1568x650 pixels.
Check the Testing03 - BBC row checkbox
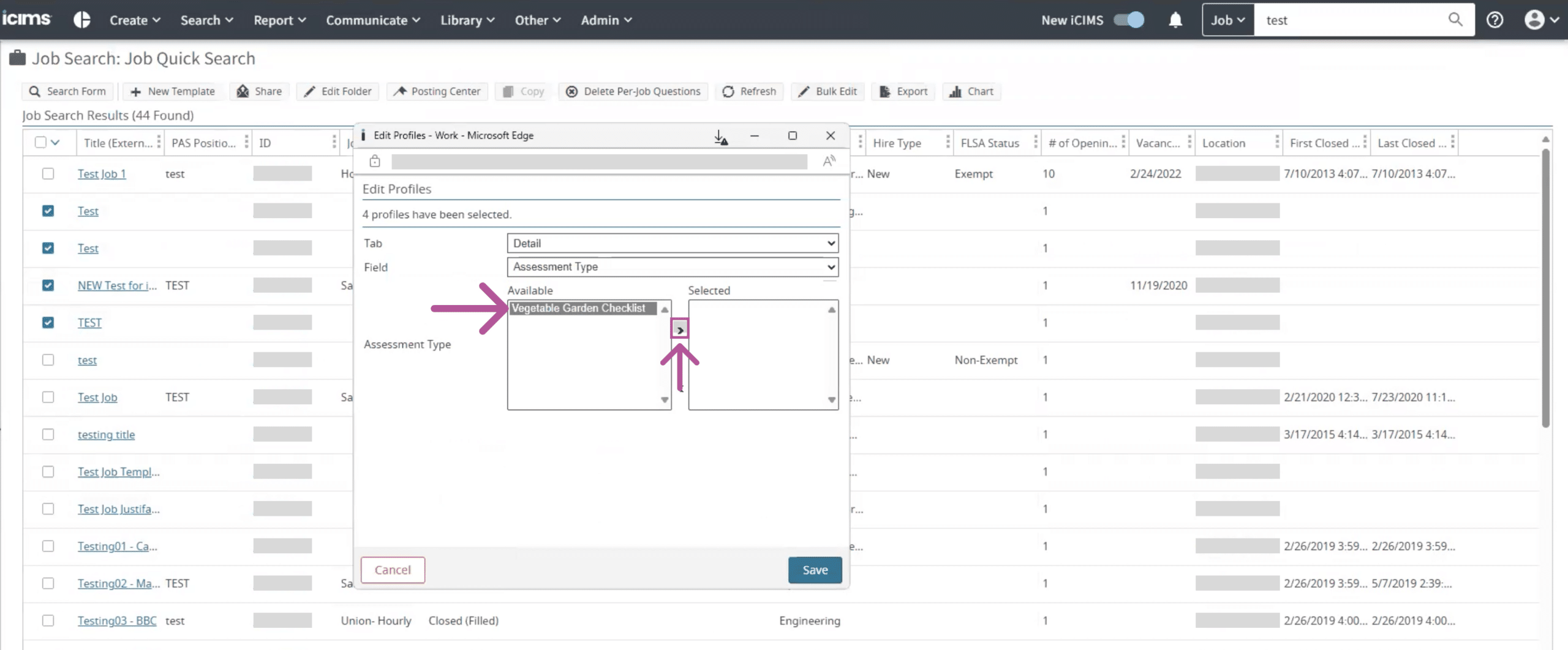click(48, 621)
